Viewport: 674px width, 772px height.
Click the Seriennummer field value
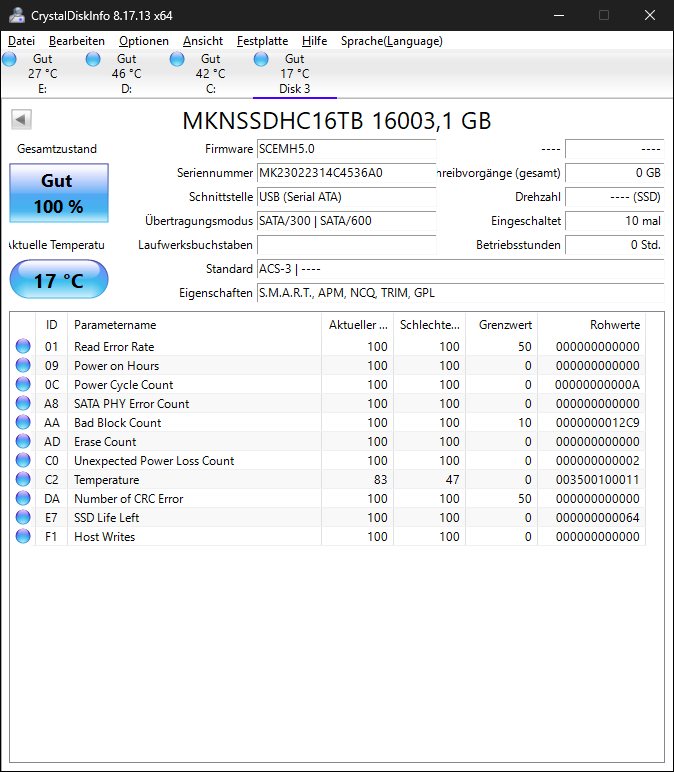click(347, 173)
